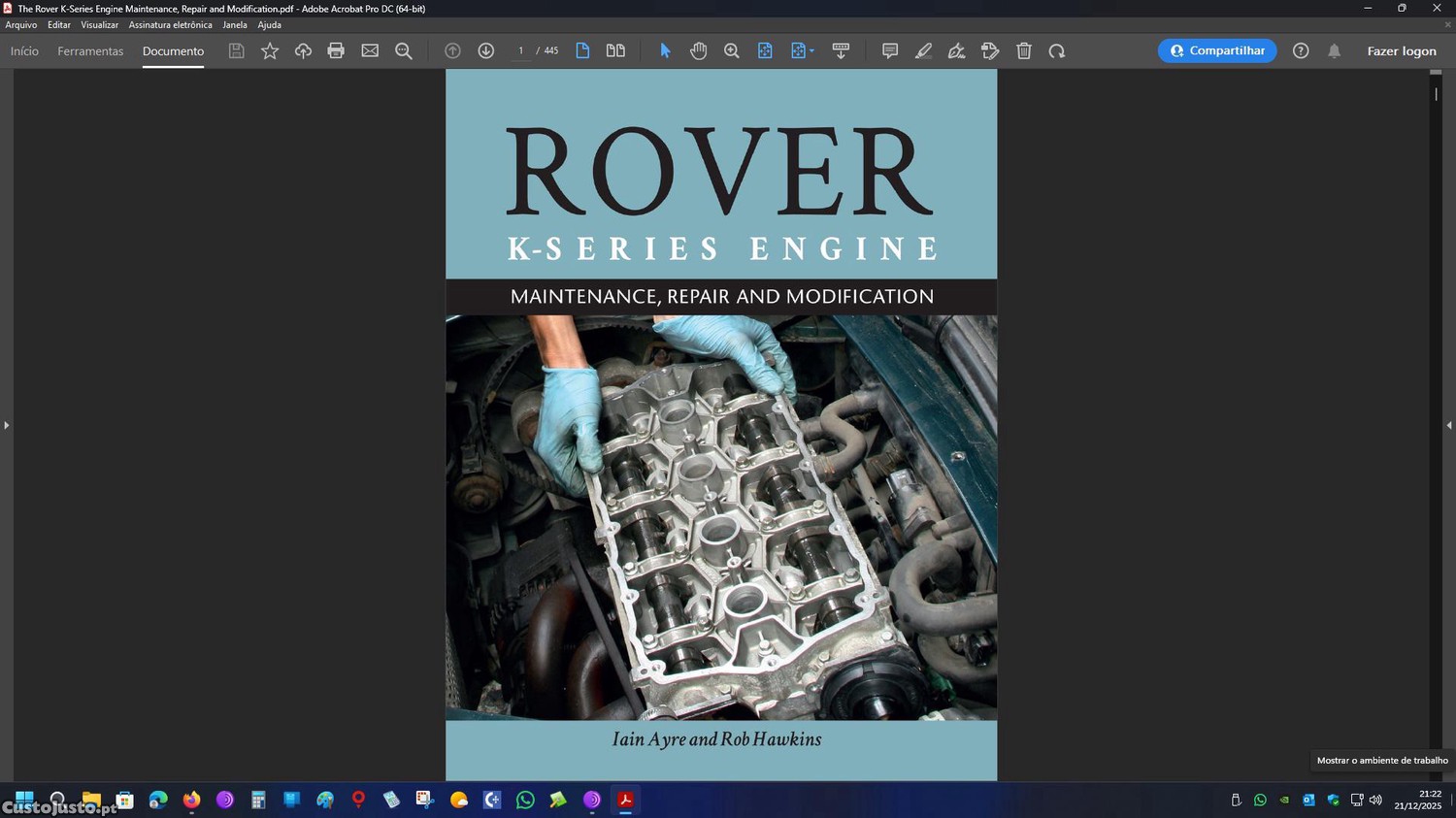This screenshot has width=1456, height=818.
Task: Delete the page with trash icon
Action: click(1023, 50)
